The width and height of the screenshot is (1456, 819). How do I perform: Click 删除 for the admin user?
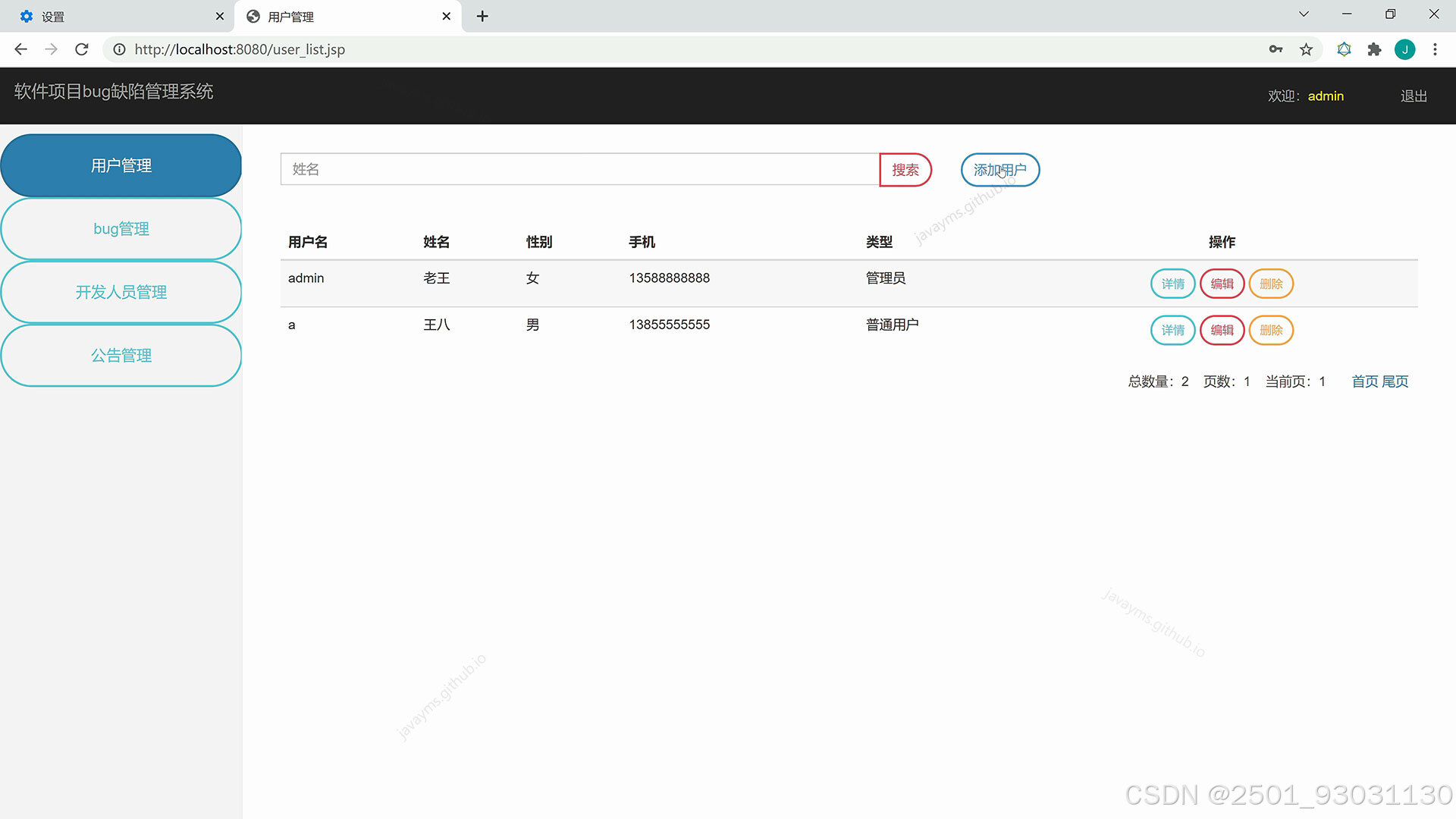[x=1271, y=284]
